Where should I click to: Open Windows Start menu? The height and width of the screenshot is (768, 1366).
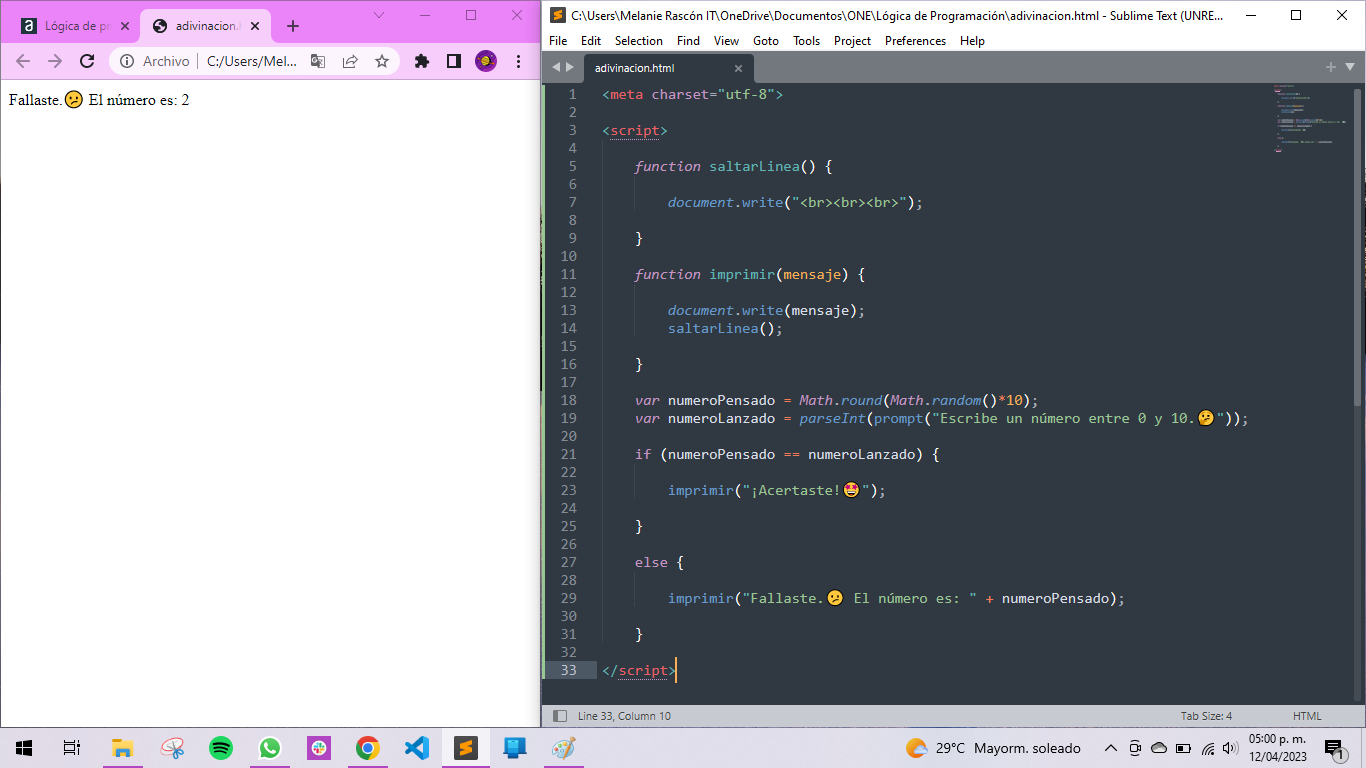(24, 748)
